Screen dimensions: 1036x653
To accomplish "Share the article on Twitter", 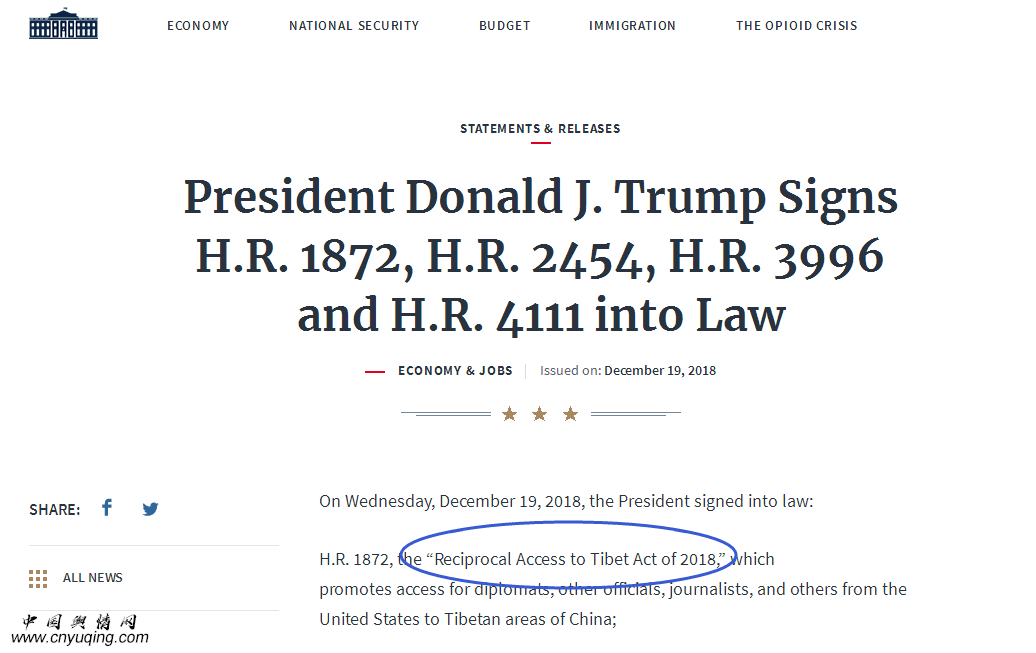I will (x=151, y=509).
